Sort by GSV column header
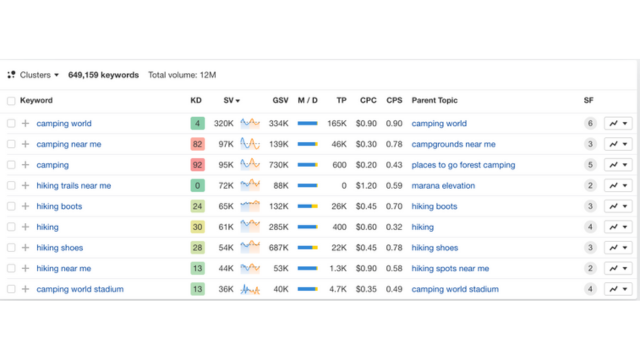Screen dimensions: 640x360 tap(280, 100)
